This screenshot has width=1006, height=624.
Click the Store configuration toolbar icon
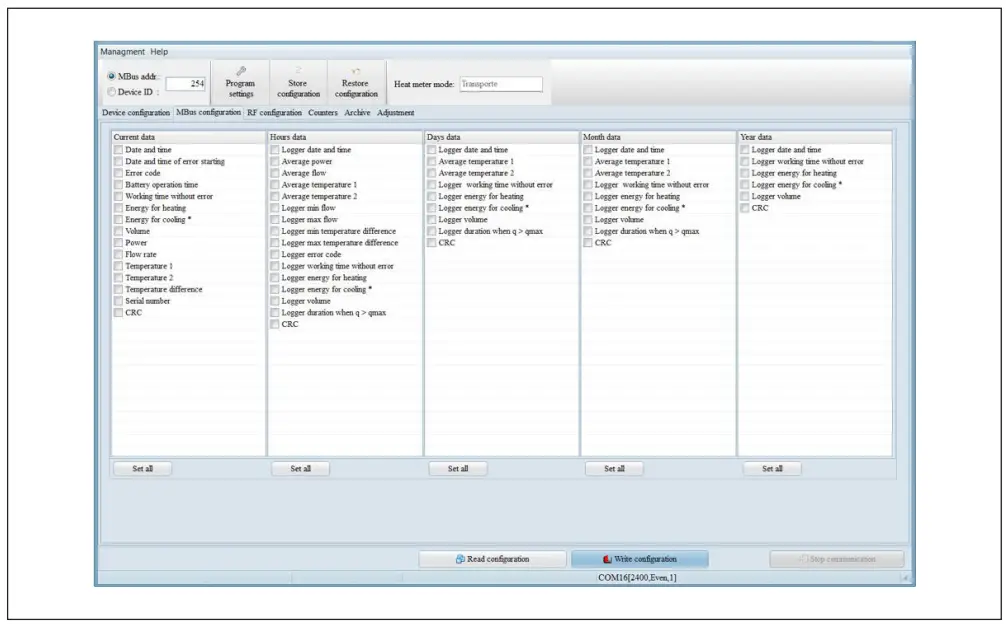coord(297,71)
